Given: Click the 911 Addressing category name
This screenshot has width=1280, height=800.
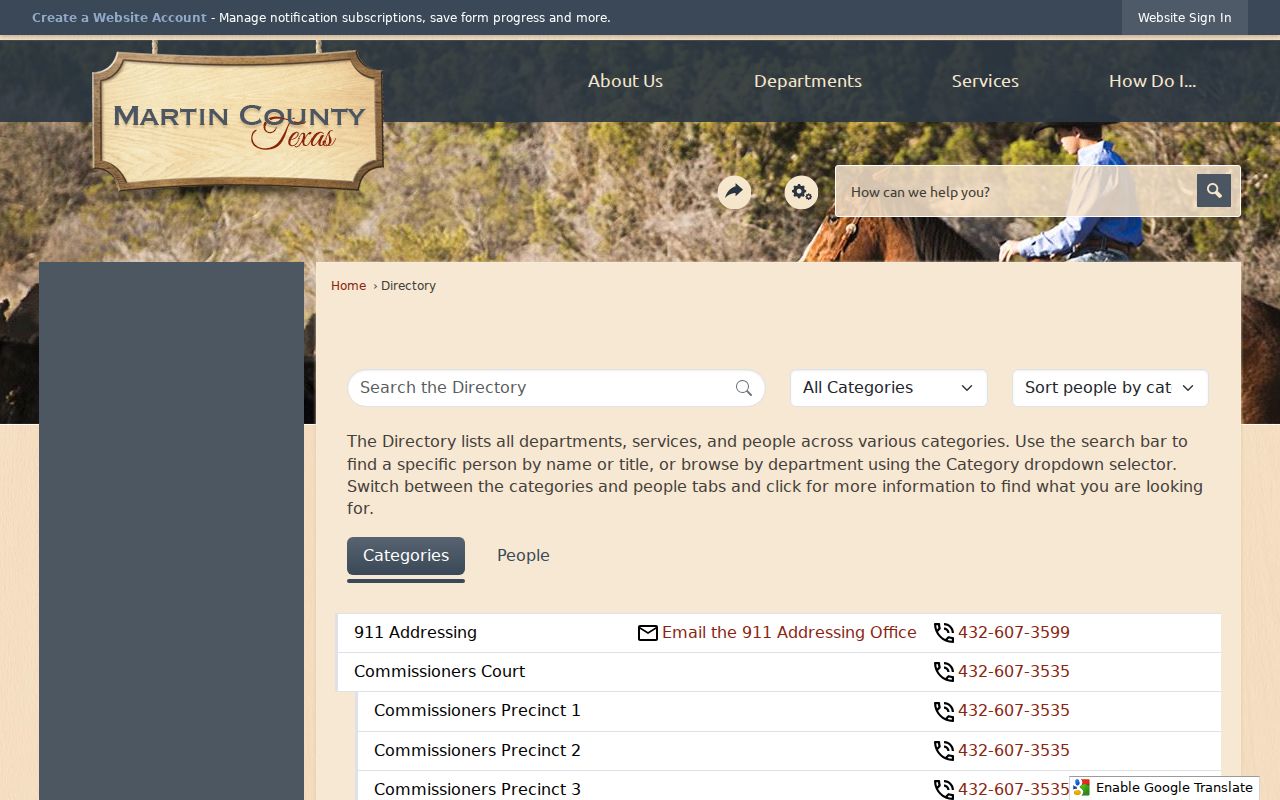Looking at the screenshot, I should pos(415,633).
